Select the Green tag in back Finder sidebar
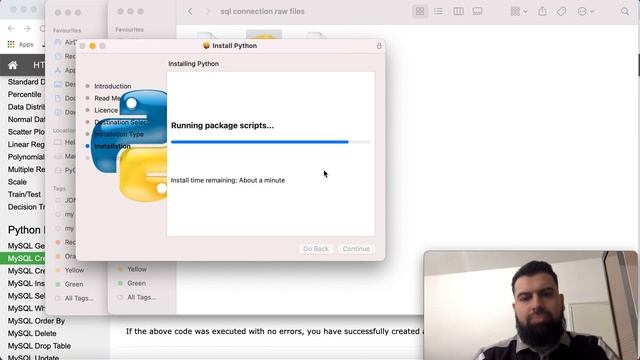Image resolution: width=640 pixels, height=360 pixels. click(x=74, y=284)
